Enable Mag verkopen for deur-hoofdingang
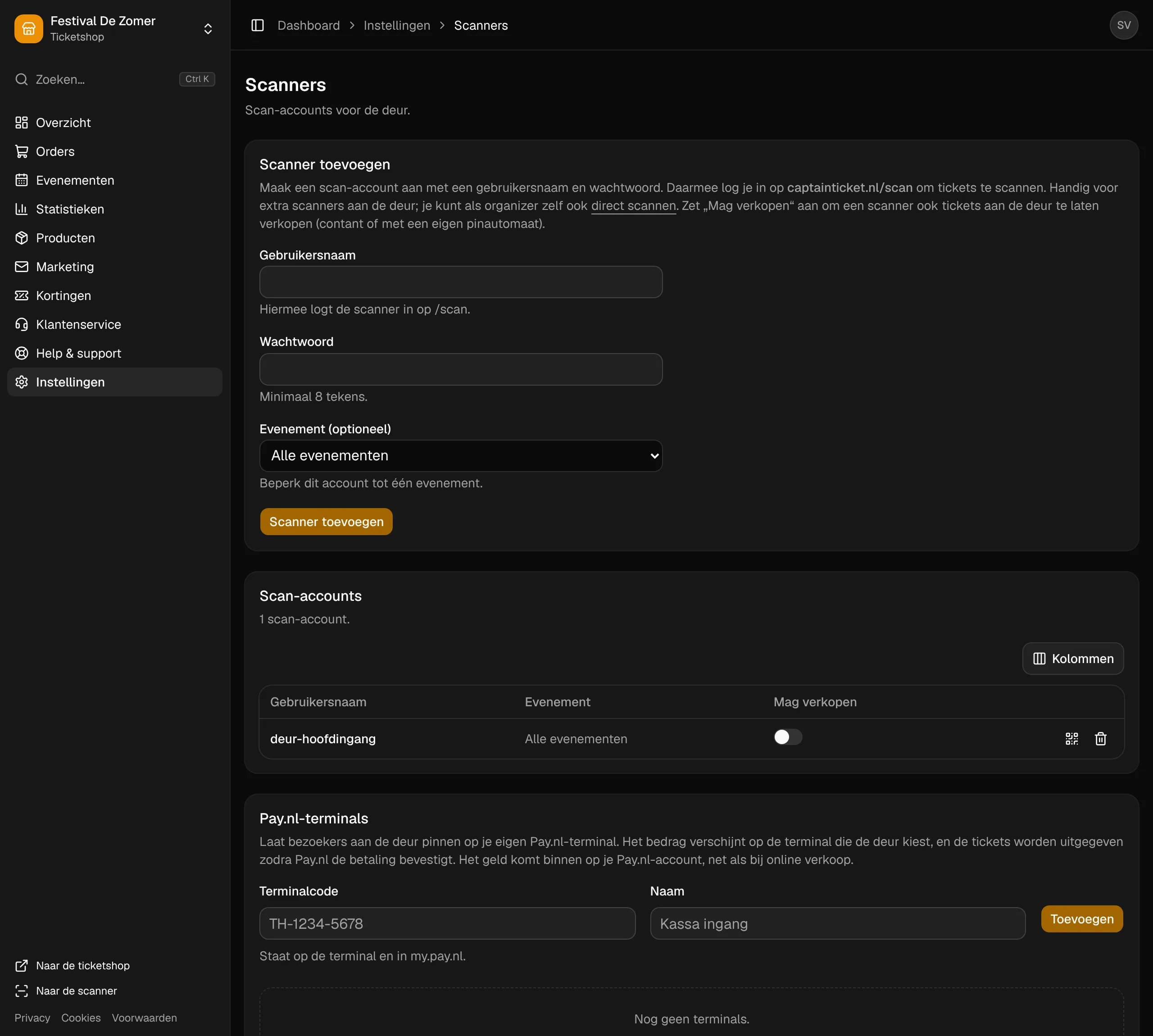Viewport: 1153px width, 1036px height. pos(788,737)
